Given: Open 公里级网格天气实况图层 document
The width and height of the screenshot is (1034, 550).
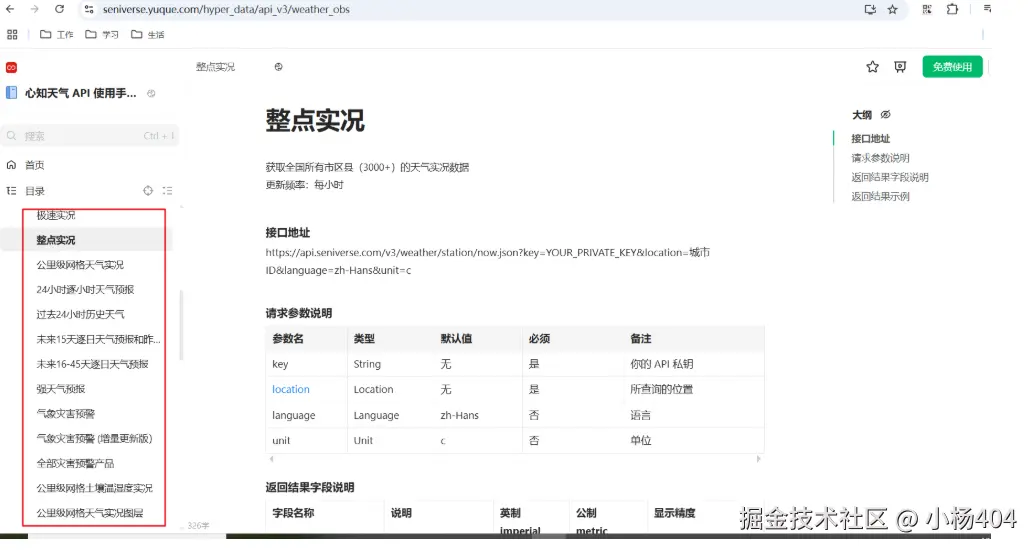Looking at the screenshot, I should (x=90, y=513).
